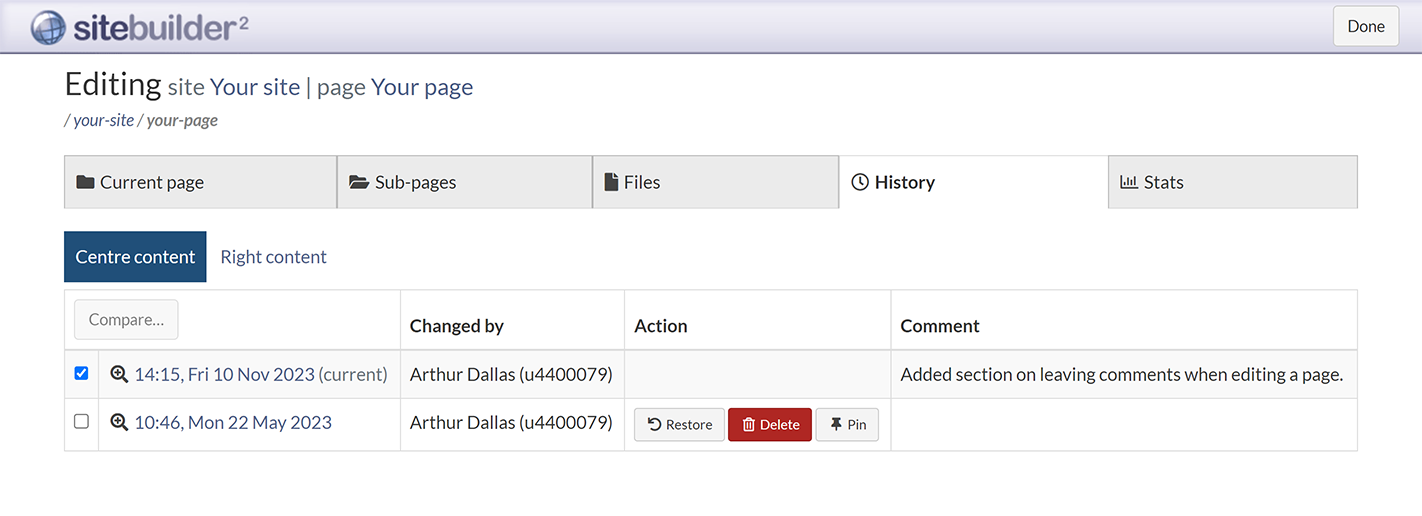Pin the 22 May 2023 revision
The width and height of the screenshot is (1422, 516).
point(847,425)
